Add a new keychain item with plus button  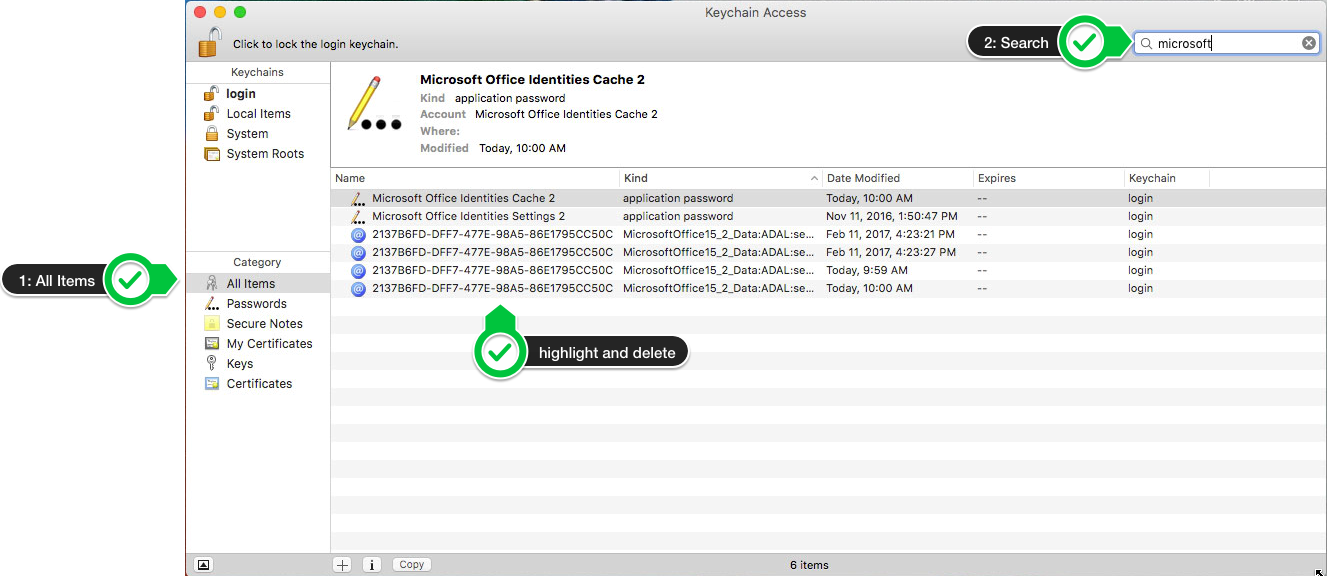pyautogui.click(x=342, y=565)
